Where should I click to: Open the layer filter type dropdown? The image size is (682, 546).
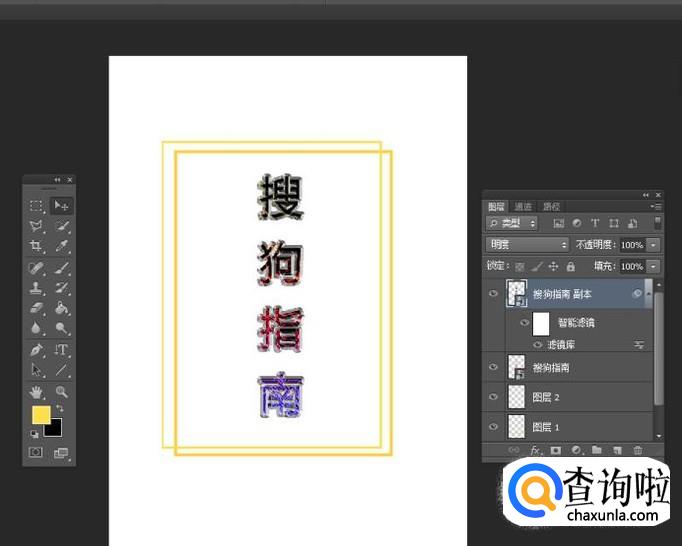point(512,224)
